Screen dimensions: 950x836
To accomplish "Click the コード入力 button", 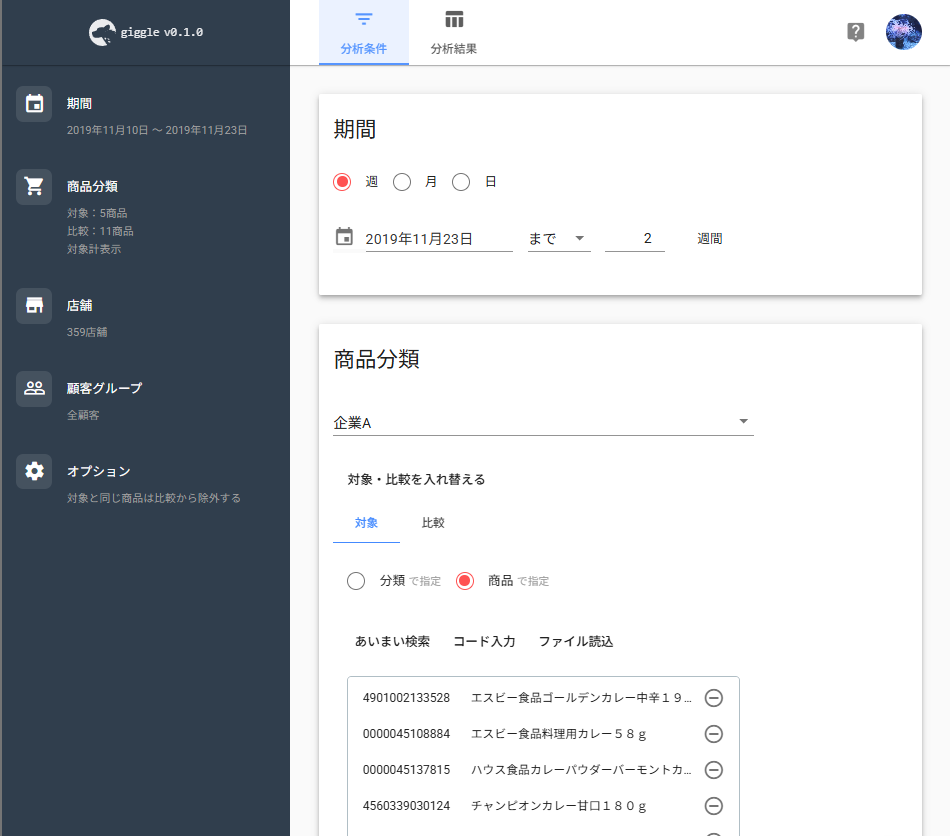I will (484, 642).
